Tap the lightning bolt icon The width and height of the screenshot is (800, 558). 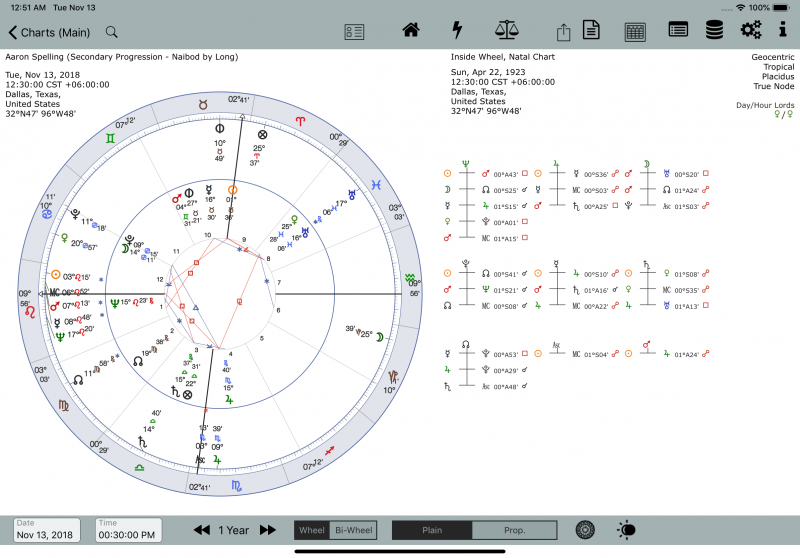[x=457, y=30]
